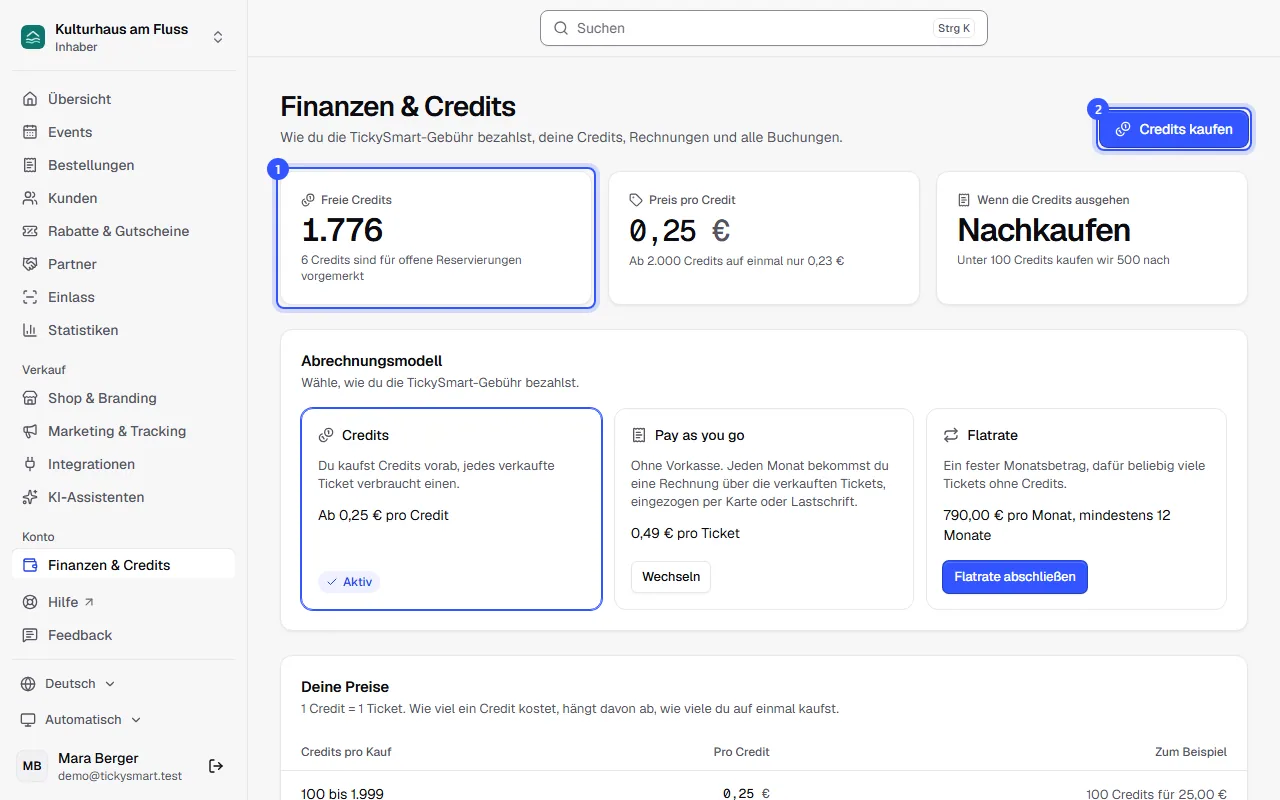The image size is (1280, 800).
Task: Click the Kulturhaus am Fluss logo icon
Action: 33,37
